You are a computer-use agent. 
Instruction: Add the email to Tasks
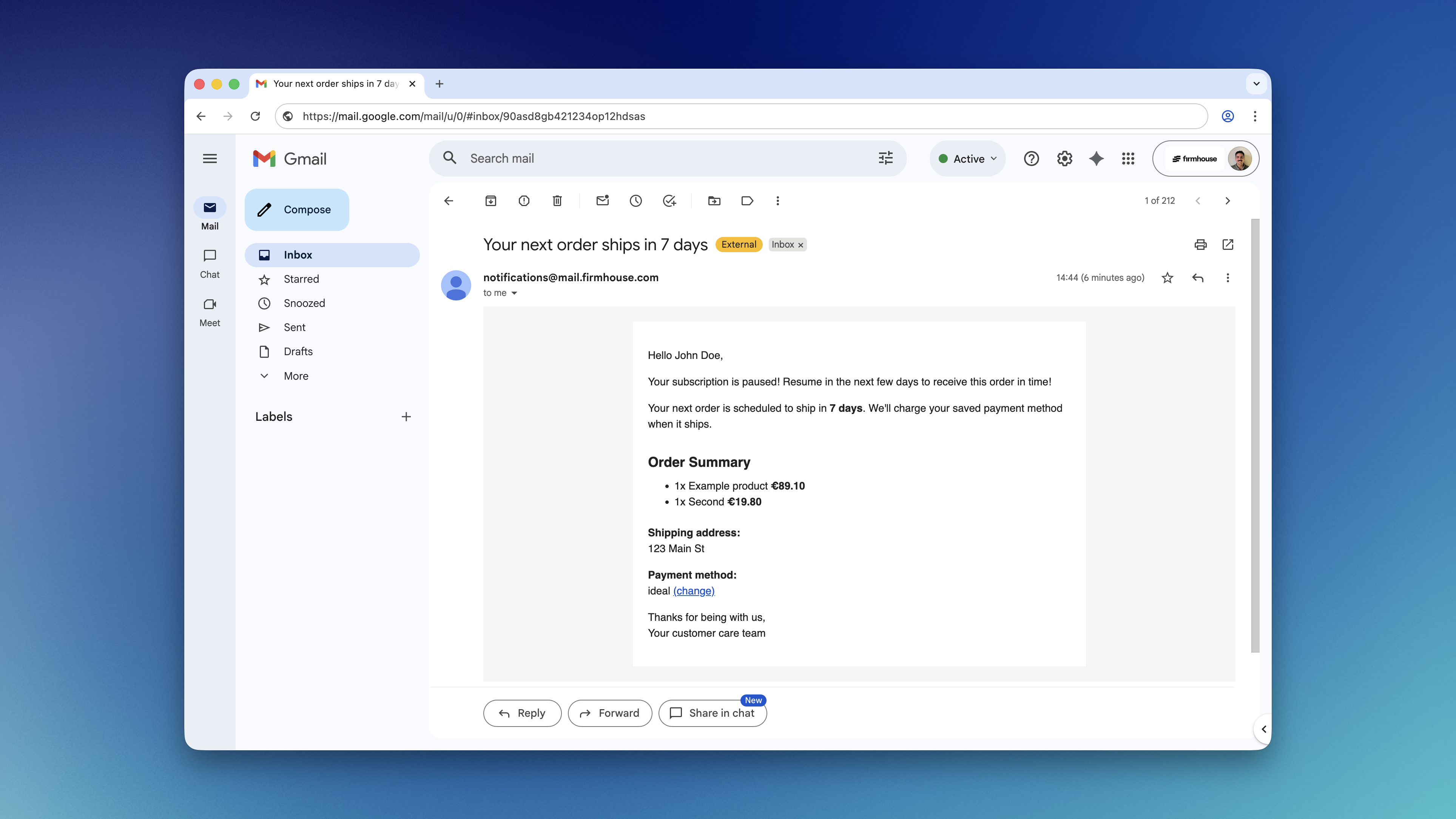[x=669, y=200]
